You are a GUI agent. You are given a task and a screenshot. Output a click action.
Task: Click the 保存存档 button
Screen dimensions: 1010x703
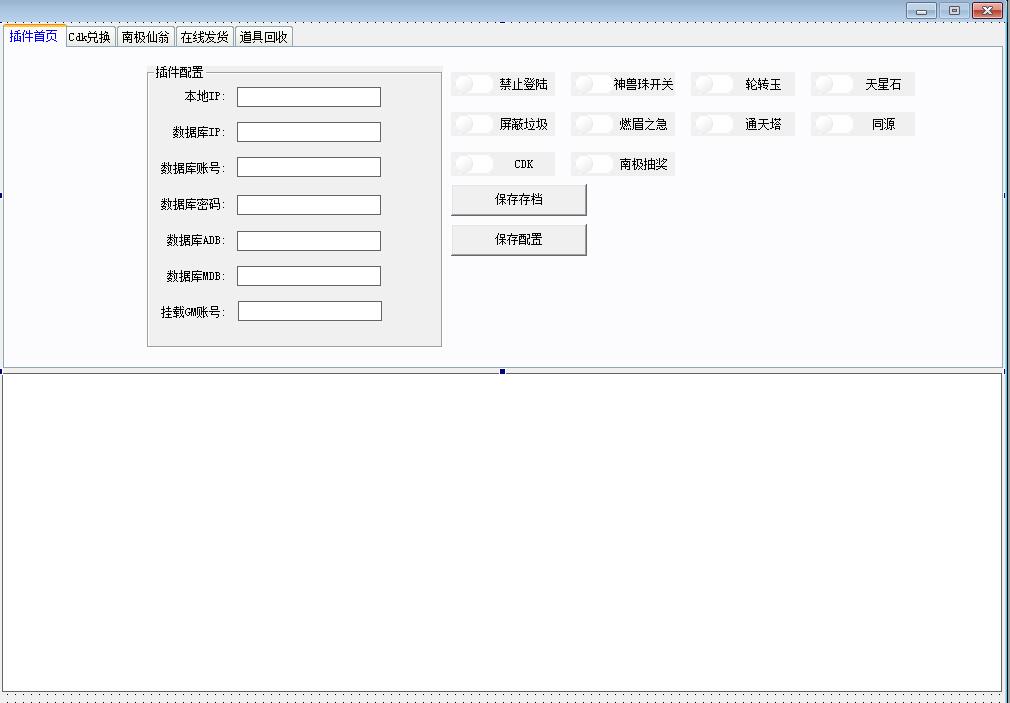click(518, 200)
